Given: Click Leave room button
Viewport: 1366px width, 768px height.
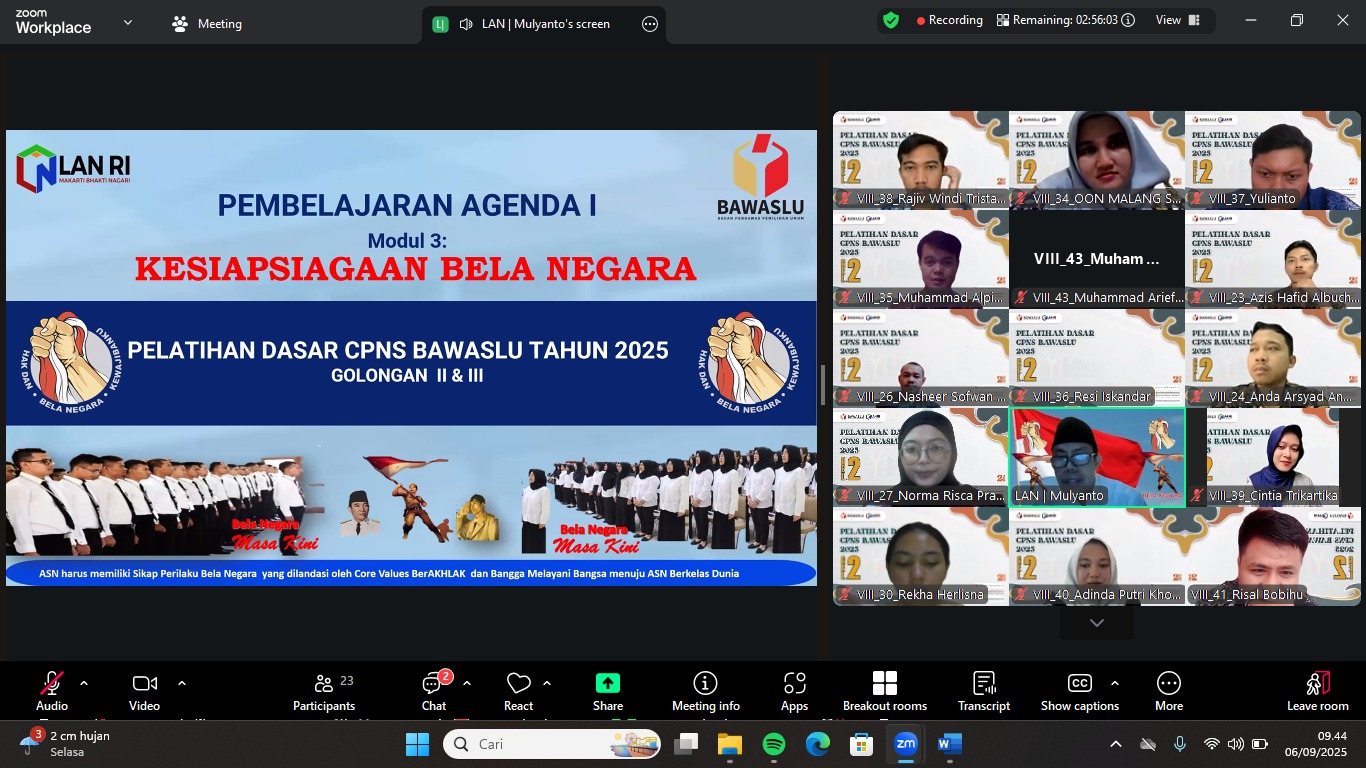Looking at the screenshot, I should tap(1317, 691).
